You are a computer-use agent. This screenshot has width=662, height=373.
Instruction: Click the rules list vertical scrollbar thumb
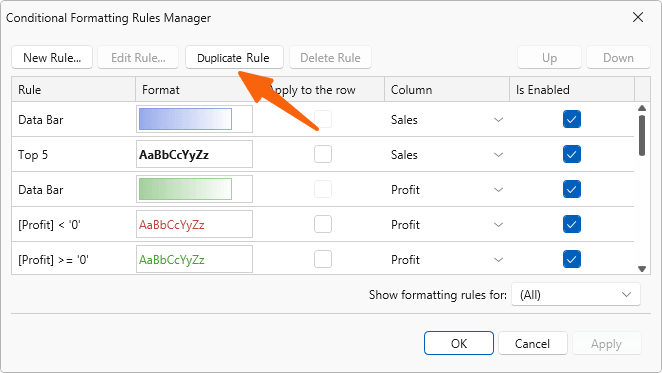(x=642, y=136)
